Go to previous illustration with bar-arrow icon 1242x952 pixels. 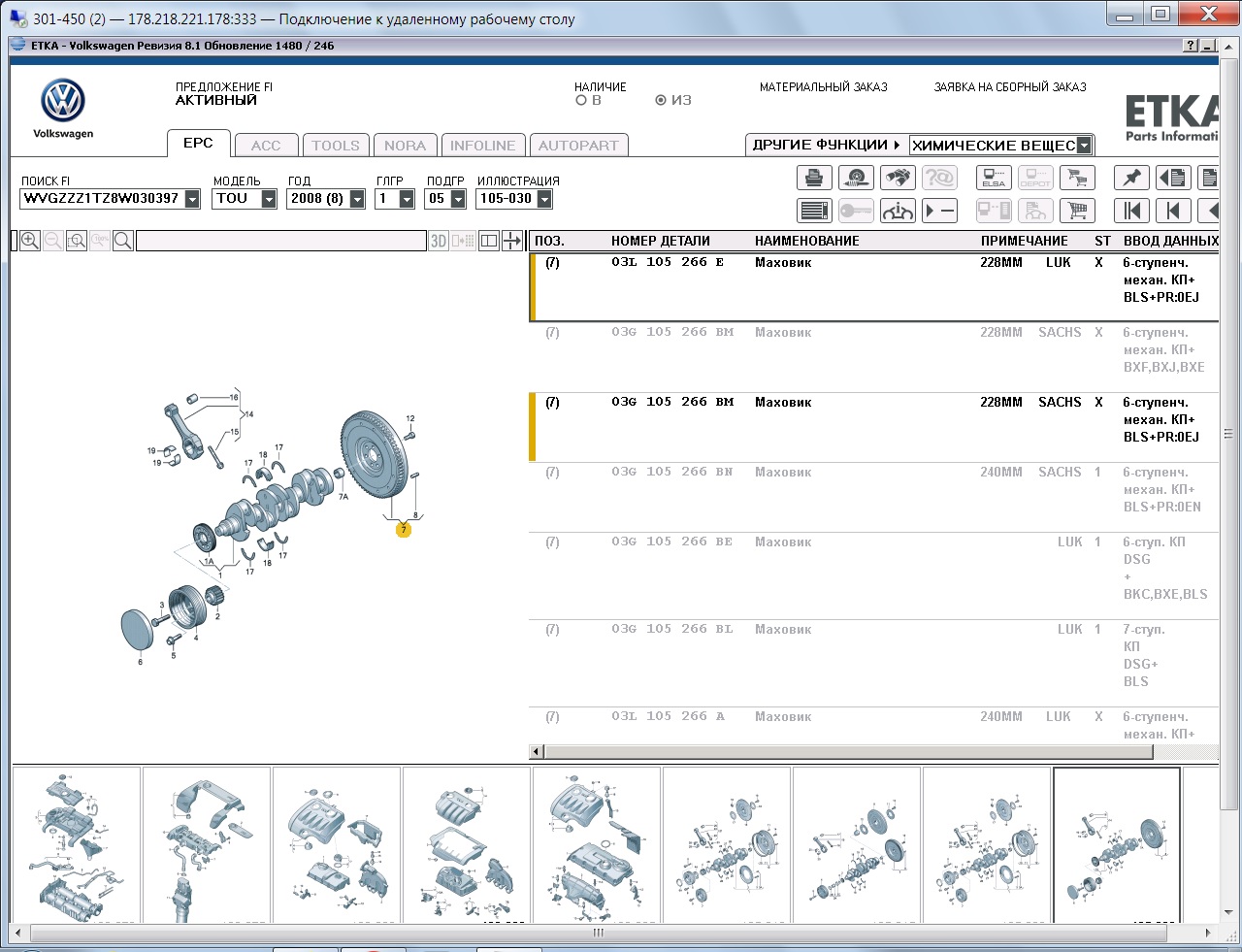[x=1173, y=211]
